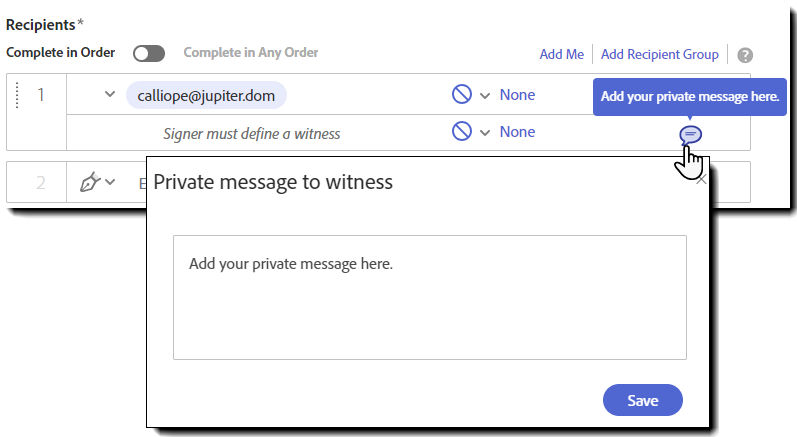The image size is (797, 437).
Task: Close the Private message to witness dialog
Action: [701, 179]
